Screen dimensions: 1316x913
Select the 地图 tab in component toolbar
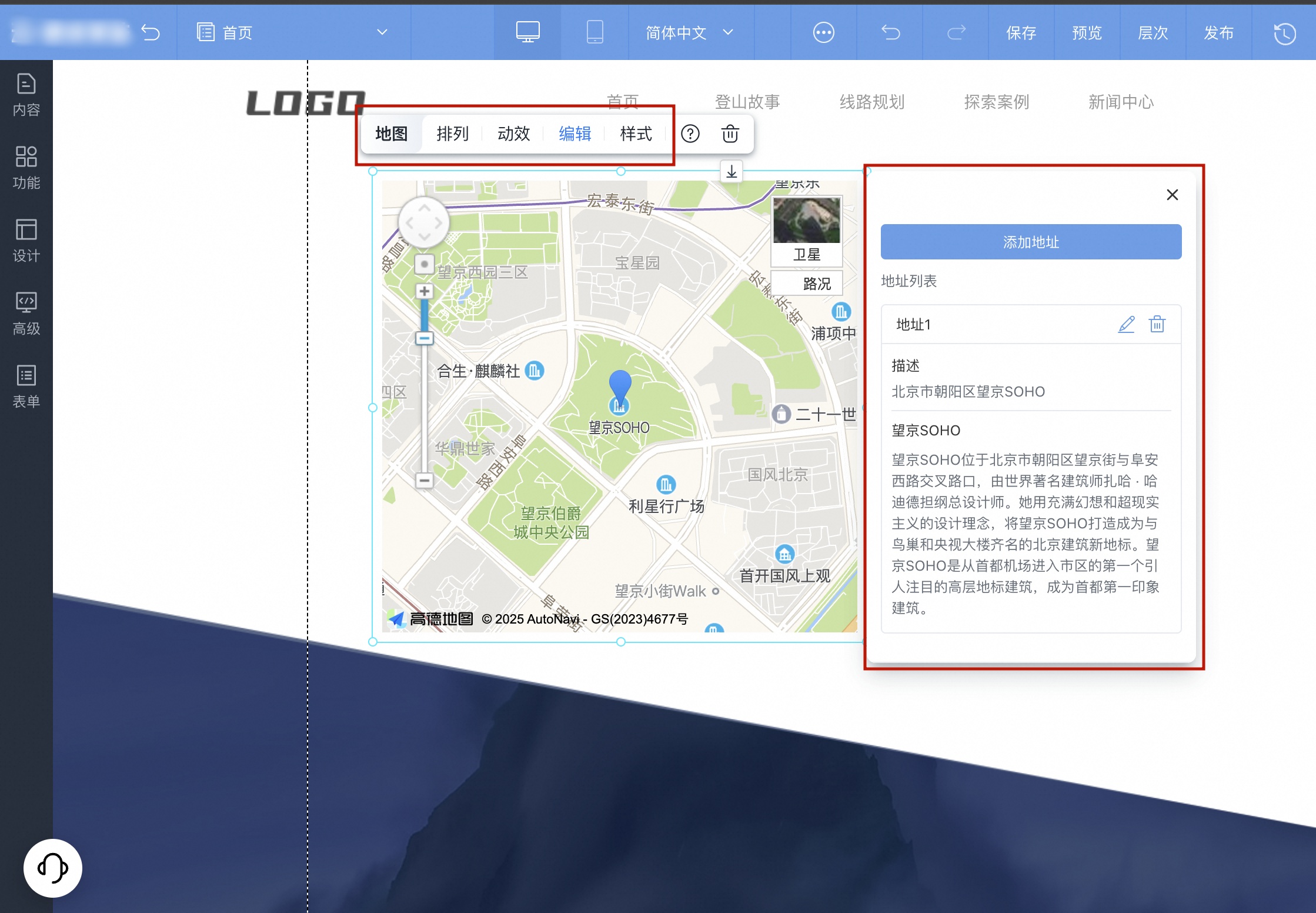tap(392, 134)
